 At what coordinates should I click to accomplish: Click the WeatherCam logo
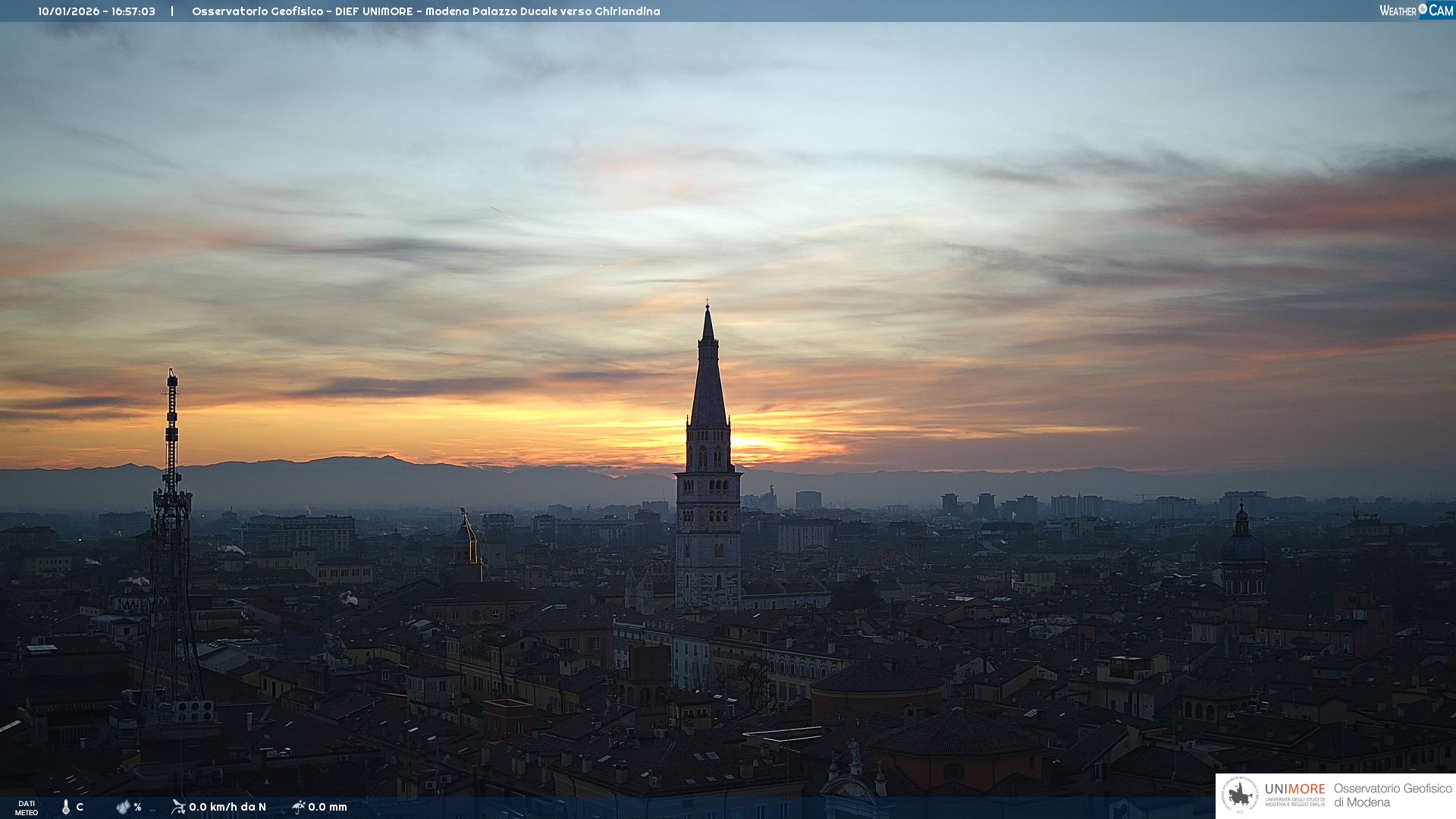point(1415,10)
